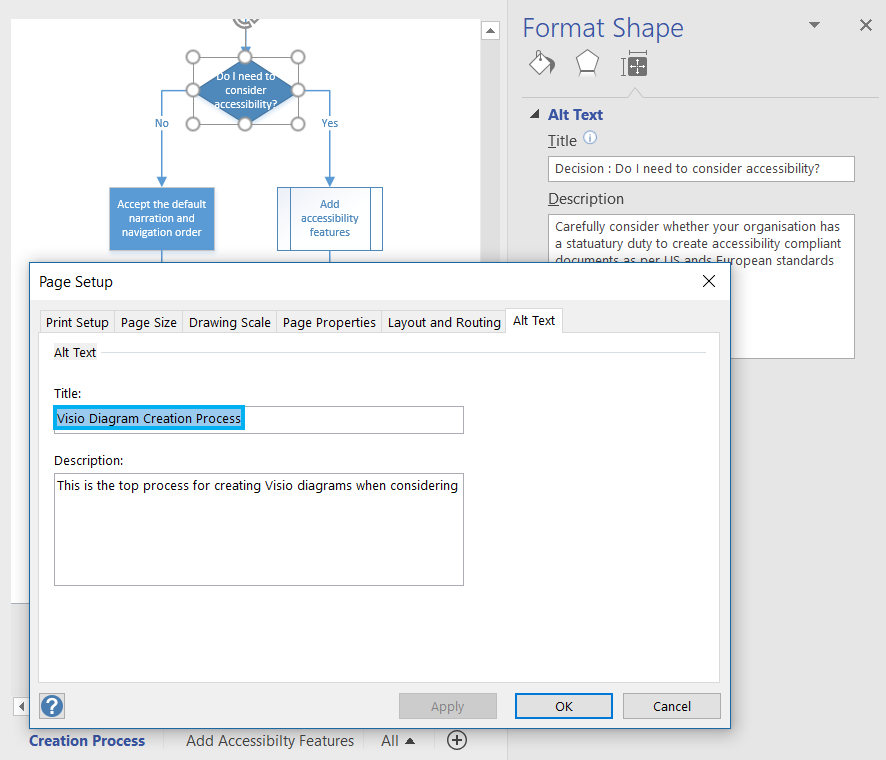This screenshot has height=760, width=886.
Task: Click page-tab scroll-left arrow
Action: pos(21,706)
